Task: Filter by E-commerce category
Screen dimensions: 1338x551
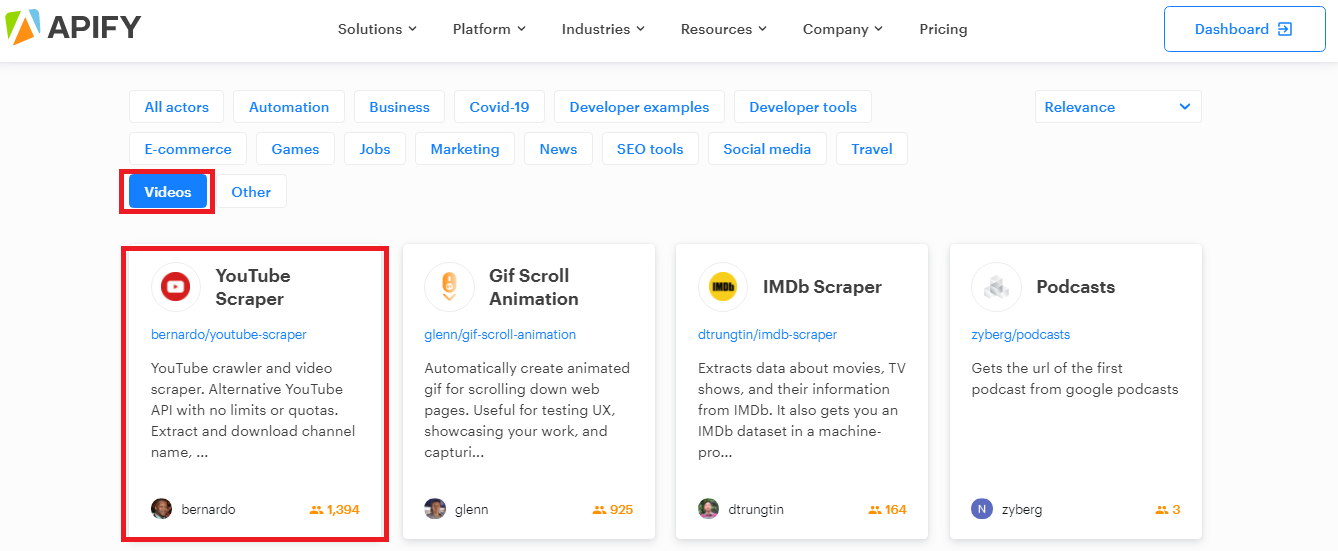Action: (188, 149)
